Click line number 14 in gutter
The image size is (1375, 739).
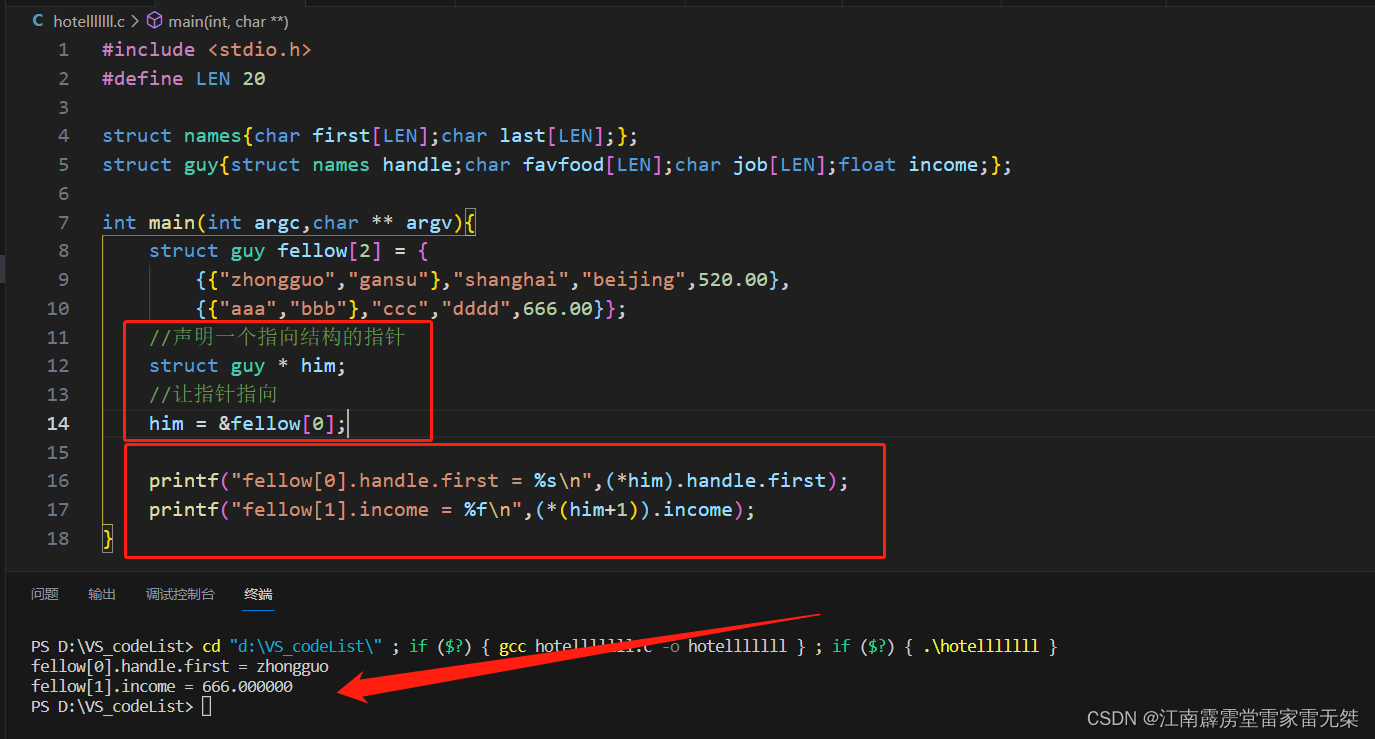point(58,423)
